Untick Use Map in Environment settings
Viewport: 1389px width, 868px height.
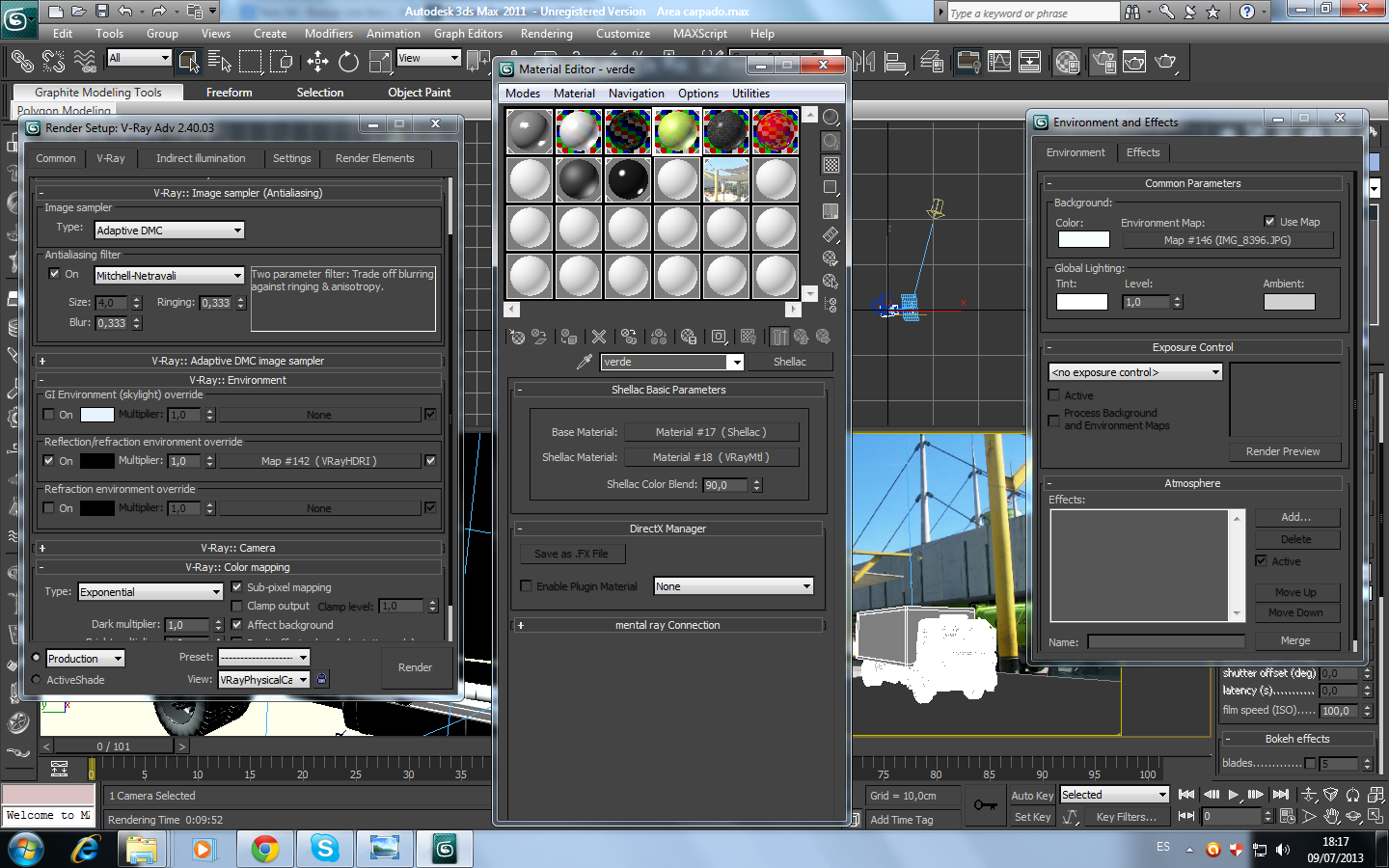click(1269, 222)
